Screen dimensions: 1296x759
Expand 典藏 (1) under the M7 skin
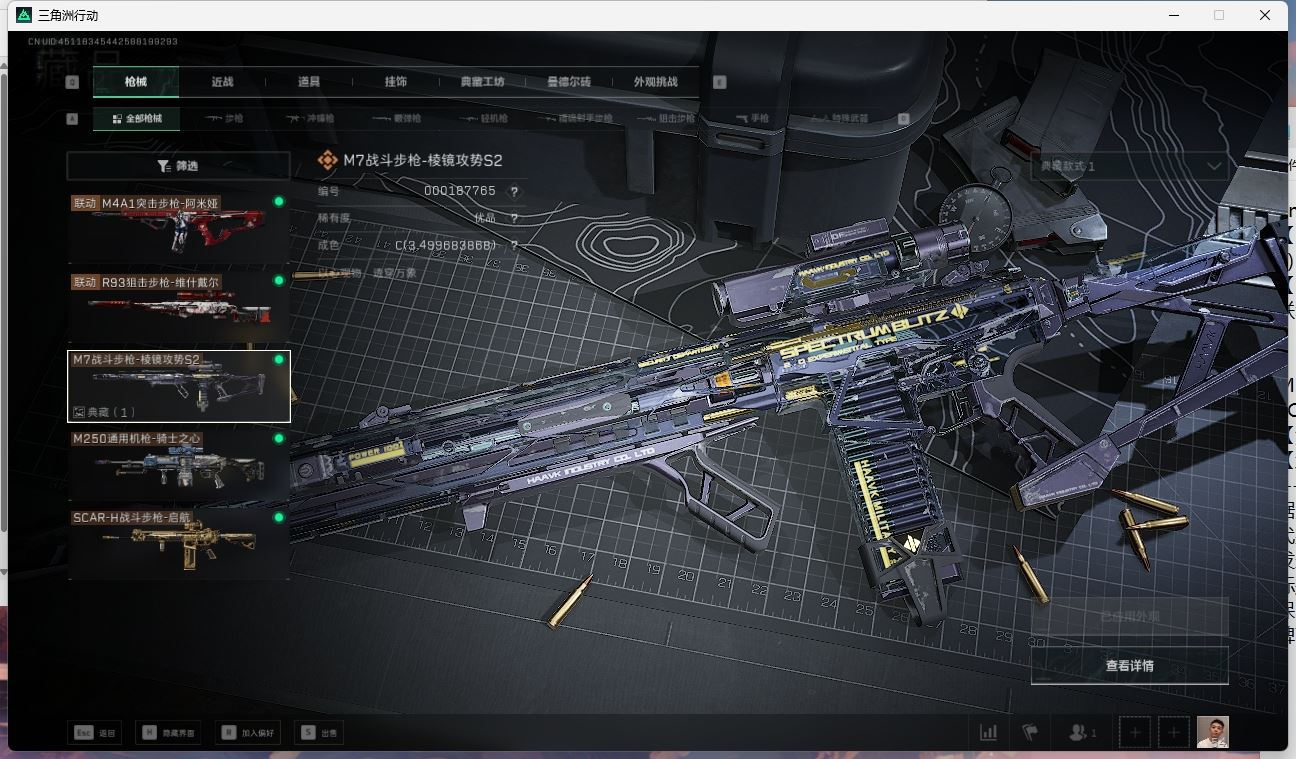click(105, 411)
